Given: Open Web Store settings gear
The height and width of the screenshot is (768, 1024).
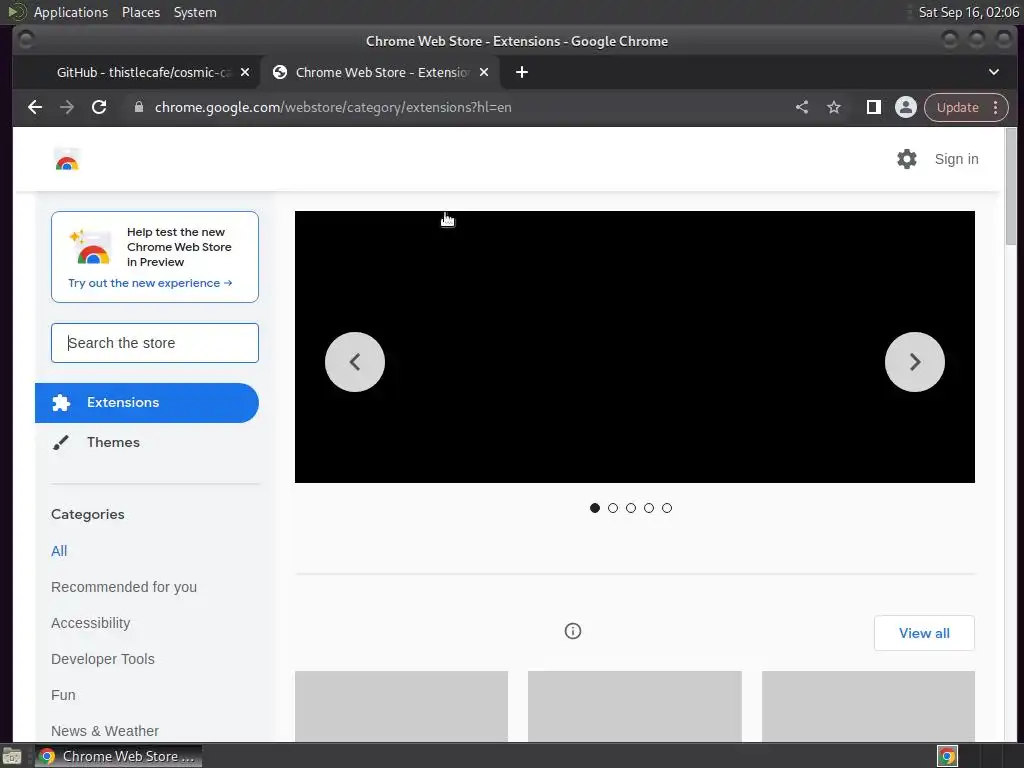Looking at the screenshot, I should pyautogui.click(x=906, y=159).
